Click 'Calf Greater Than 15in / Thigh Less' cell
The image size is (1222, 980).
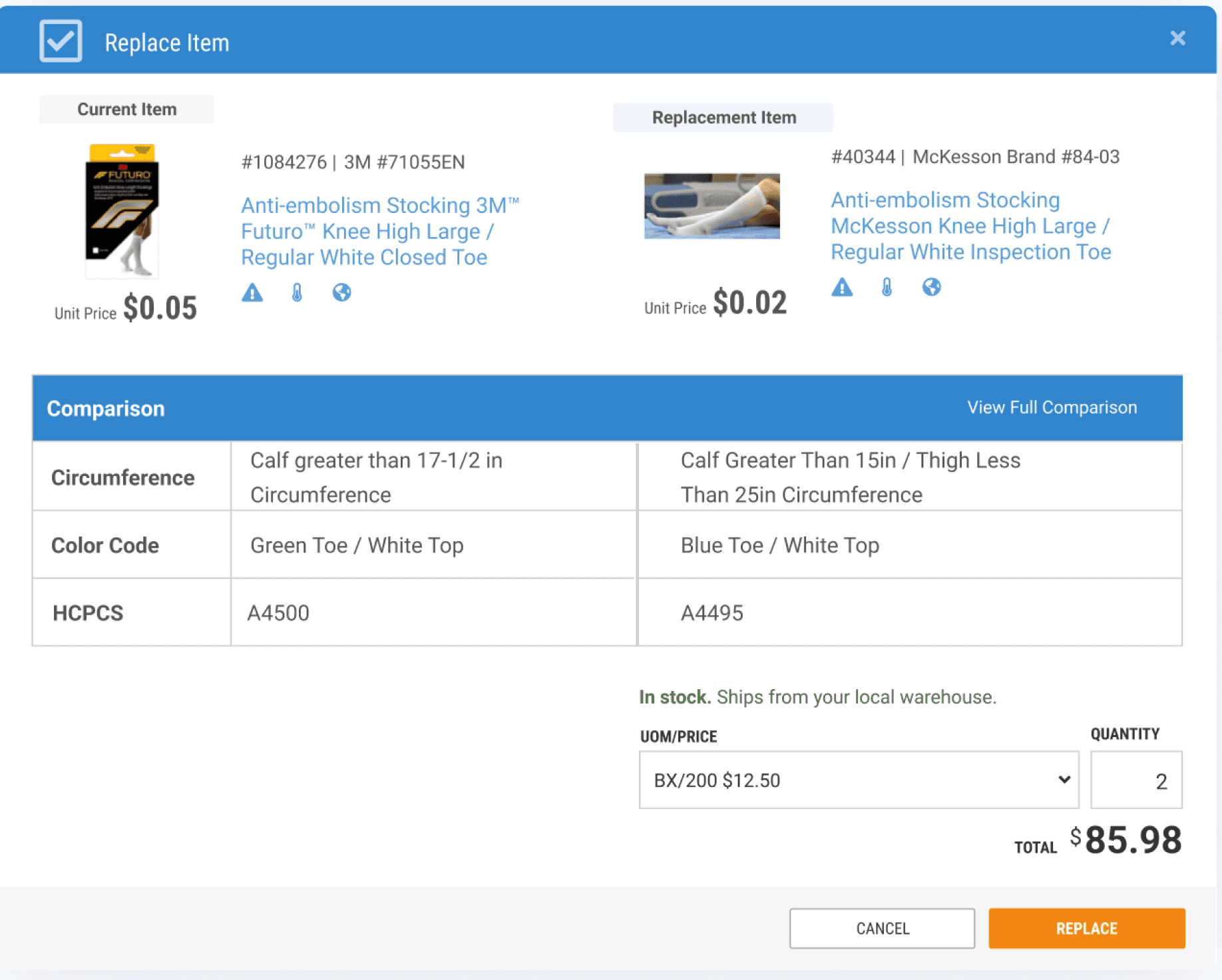910,477
